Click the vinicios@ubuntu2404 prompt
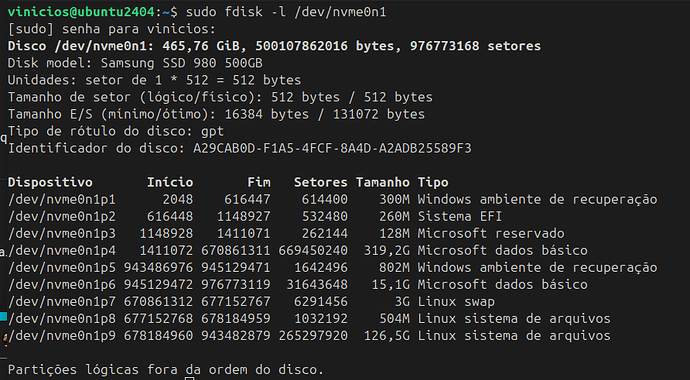 coord(81,12)
